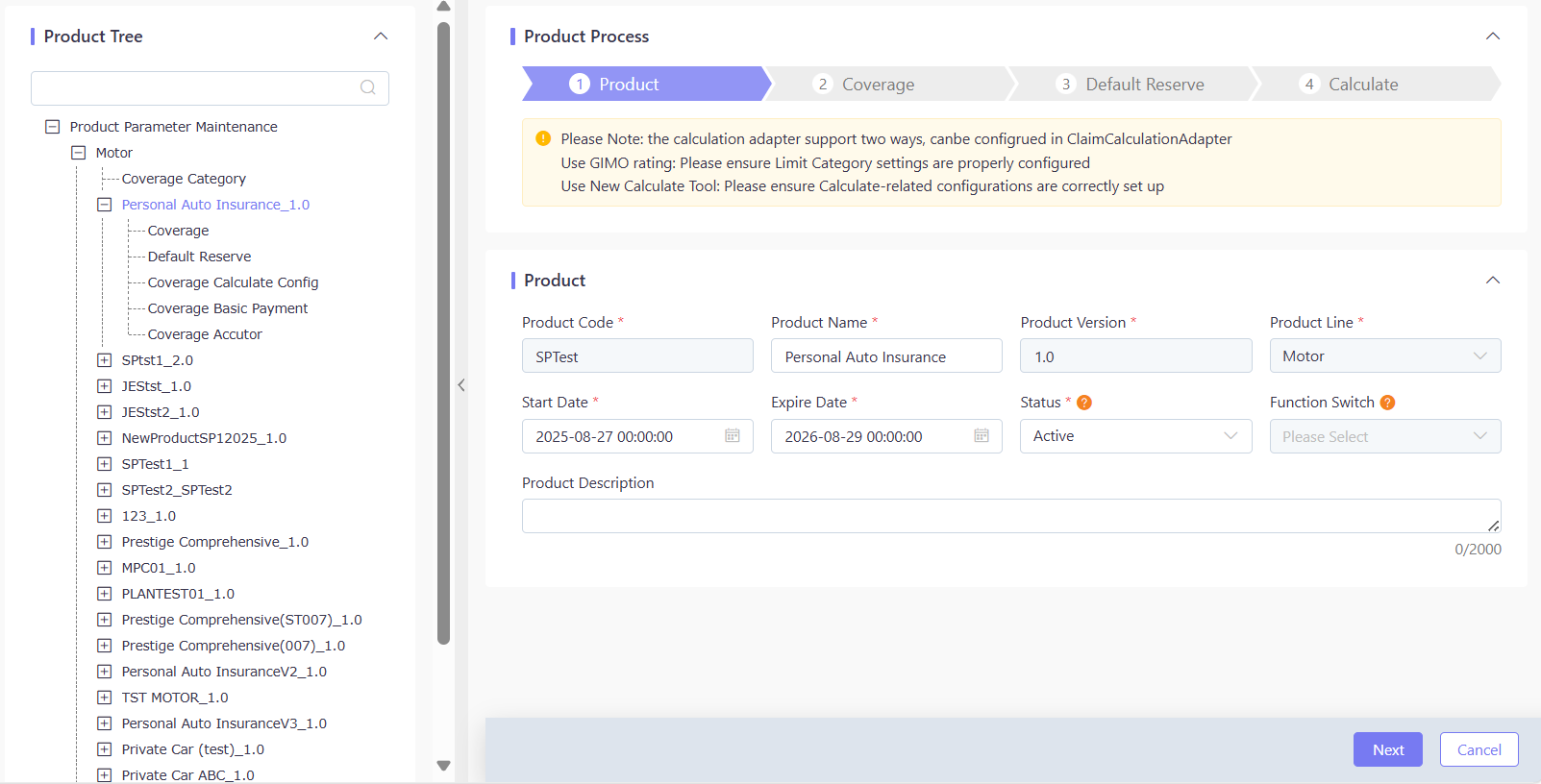Viewport: 1541px width, 784px height.
Task: Click the Product Name field
Action: (886, 355)
